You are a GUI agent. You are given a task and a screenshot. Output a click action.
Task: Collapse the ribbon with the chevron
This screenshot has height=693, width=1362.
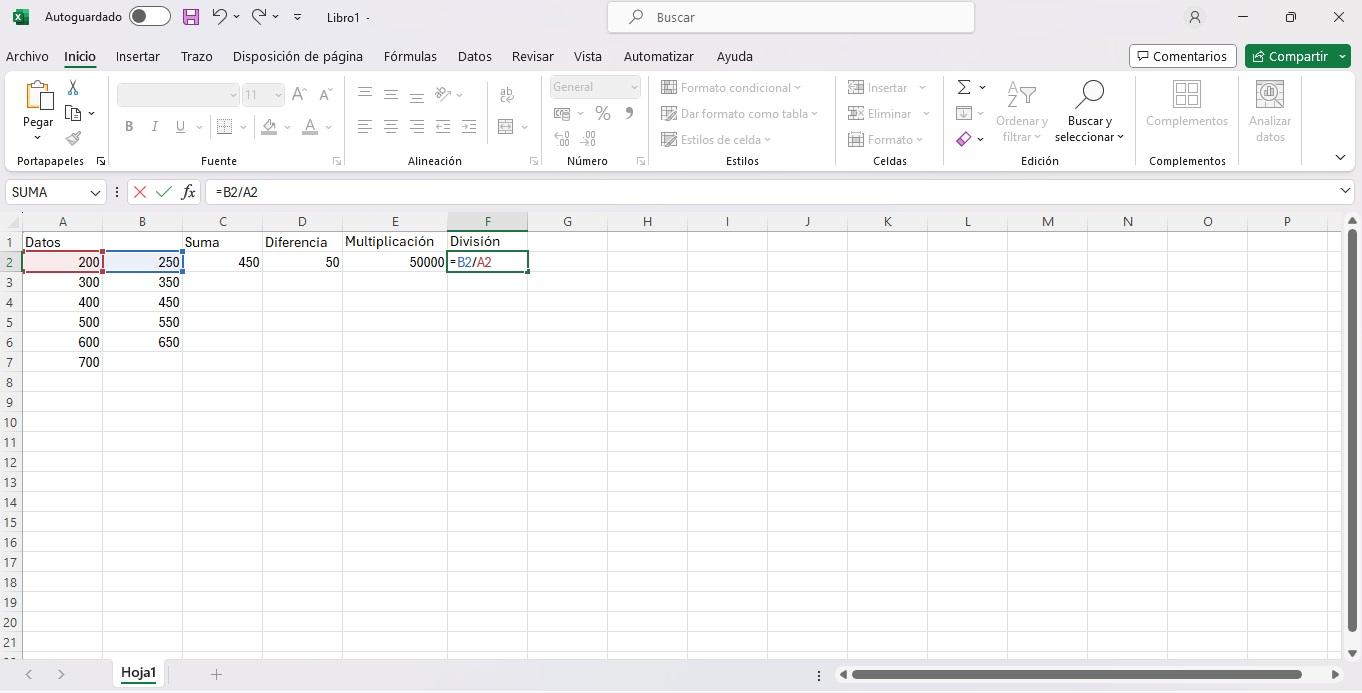point(1340,157)
